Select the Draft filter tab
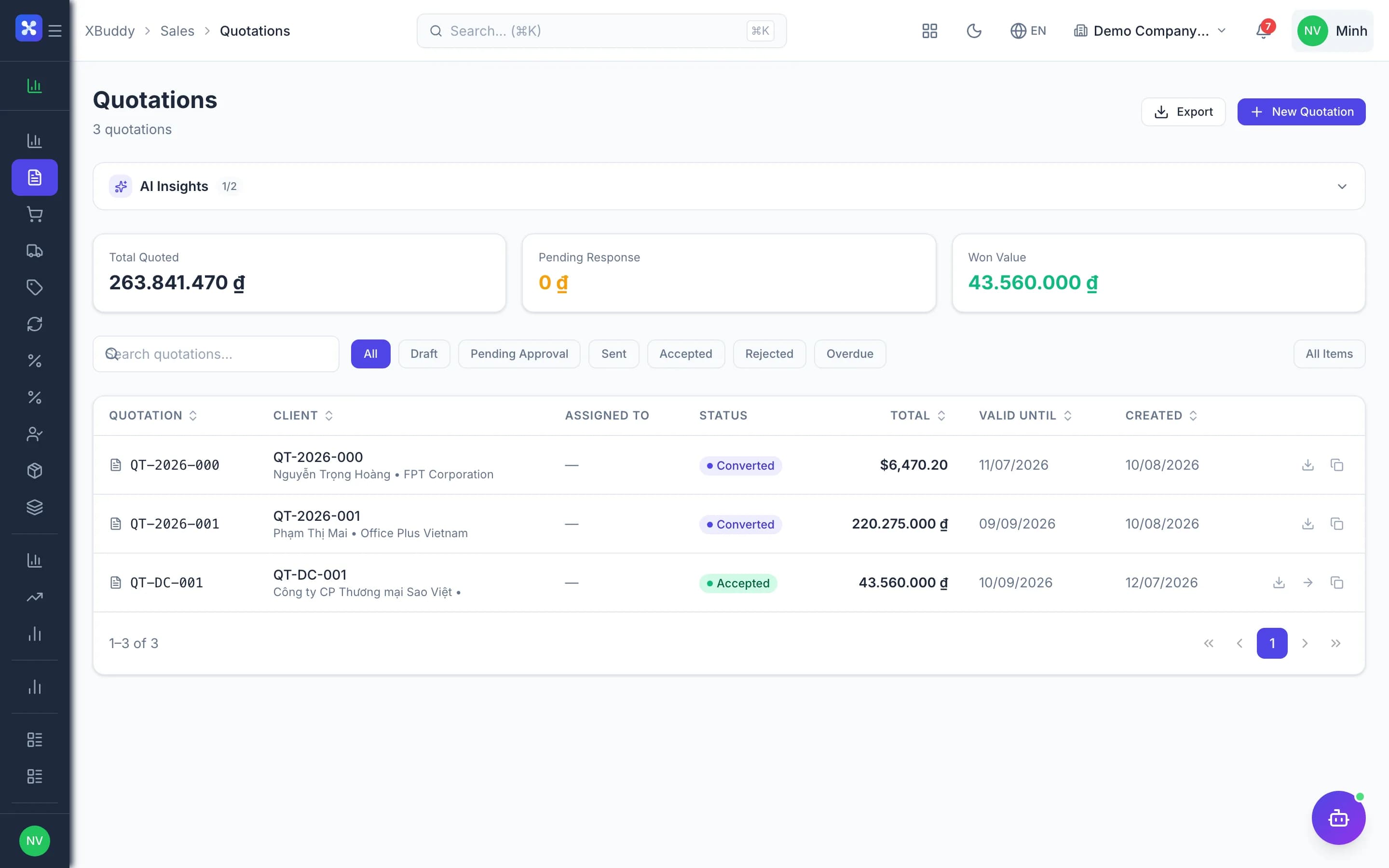This screenshot has height=868, width=1389. 423,353
